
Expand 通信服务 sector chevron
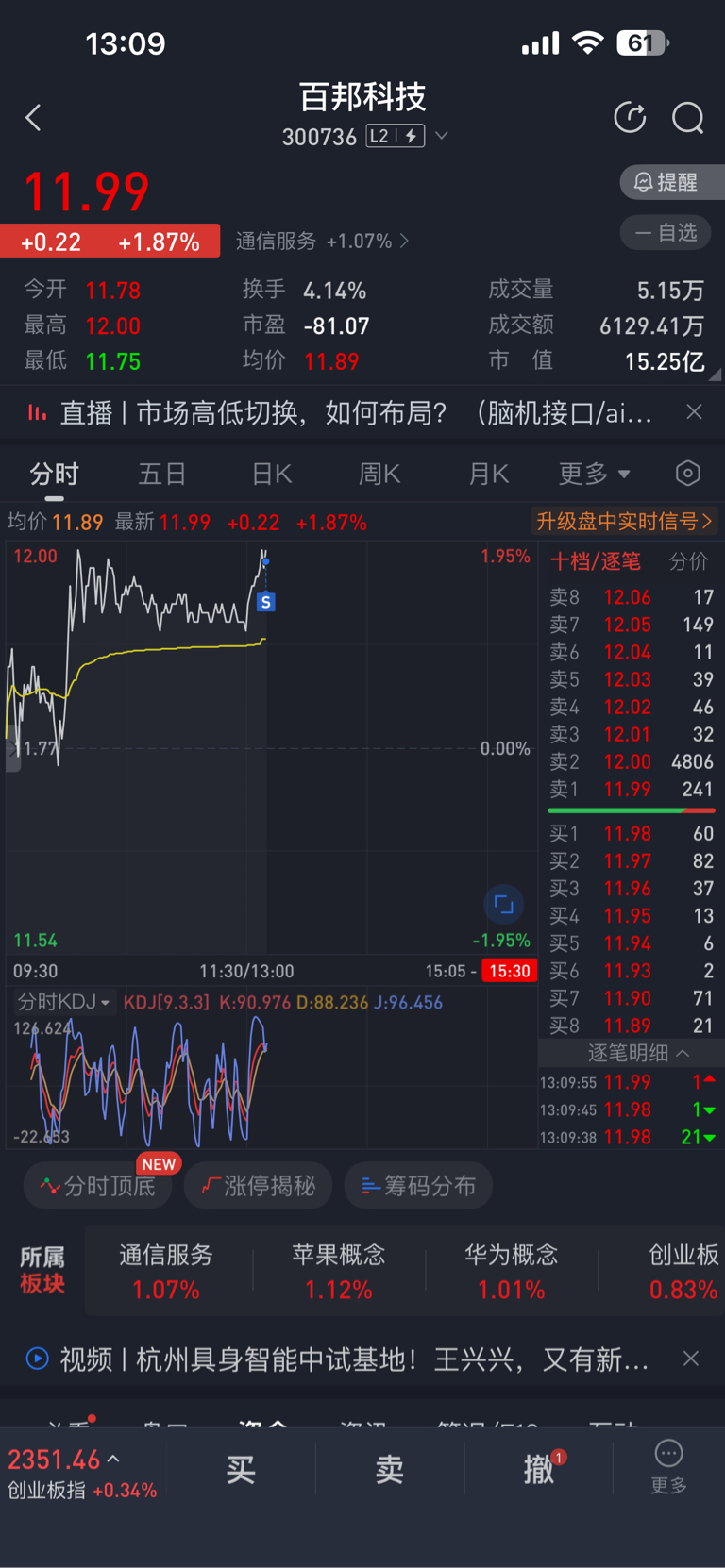[405, 241]
